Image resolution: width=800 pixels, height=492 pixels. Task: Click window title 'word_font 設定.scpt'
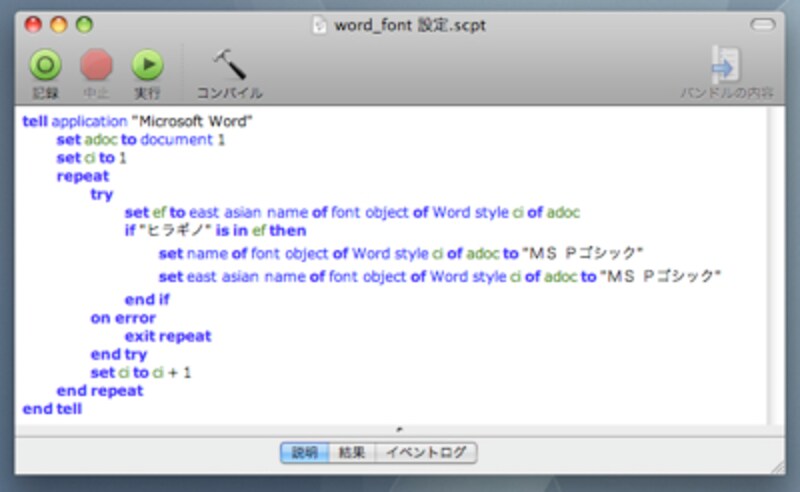(410, 25)
